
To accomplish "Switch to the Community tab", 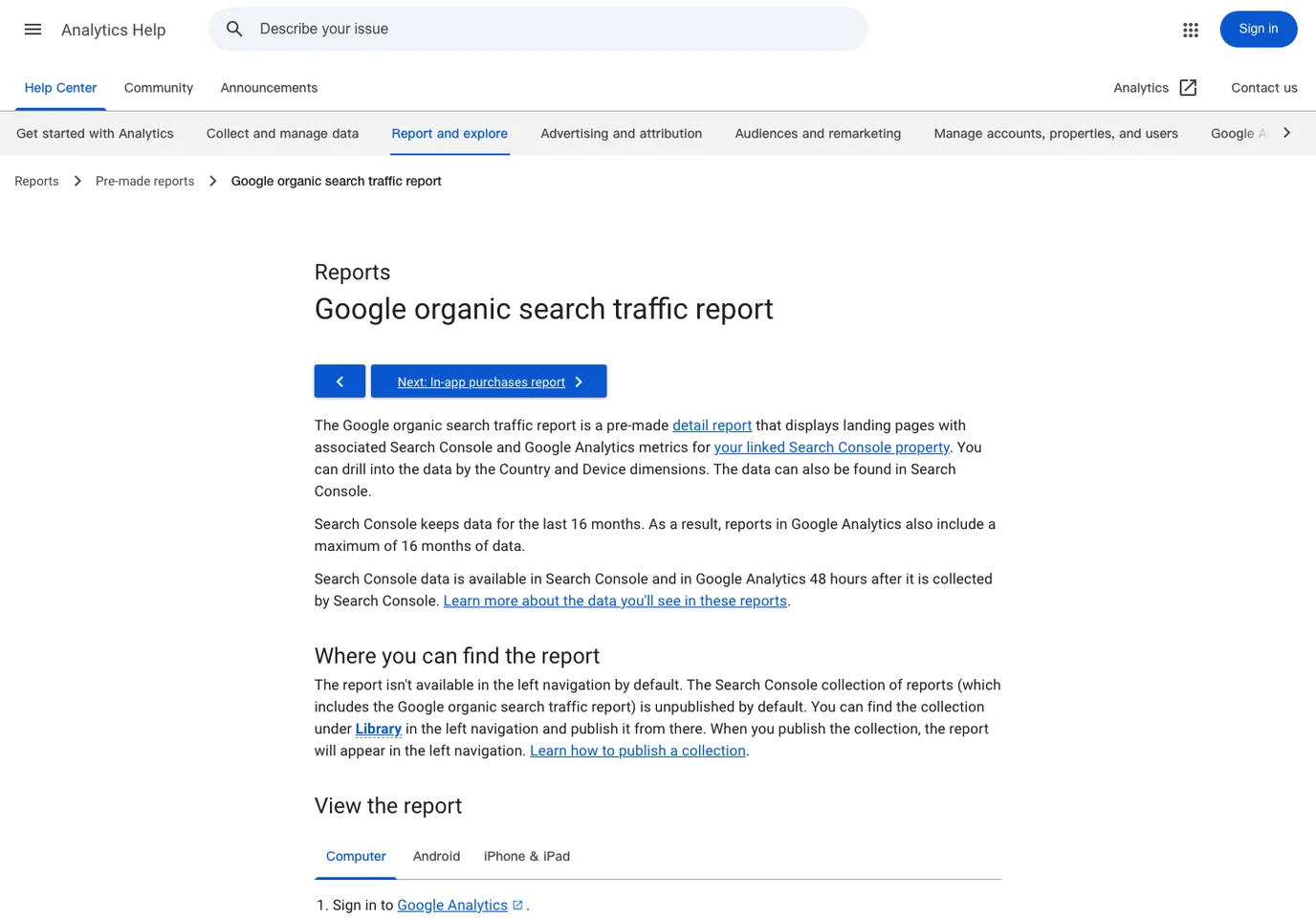I will click(159, 88).
